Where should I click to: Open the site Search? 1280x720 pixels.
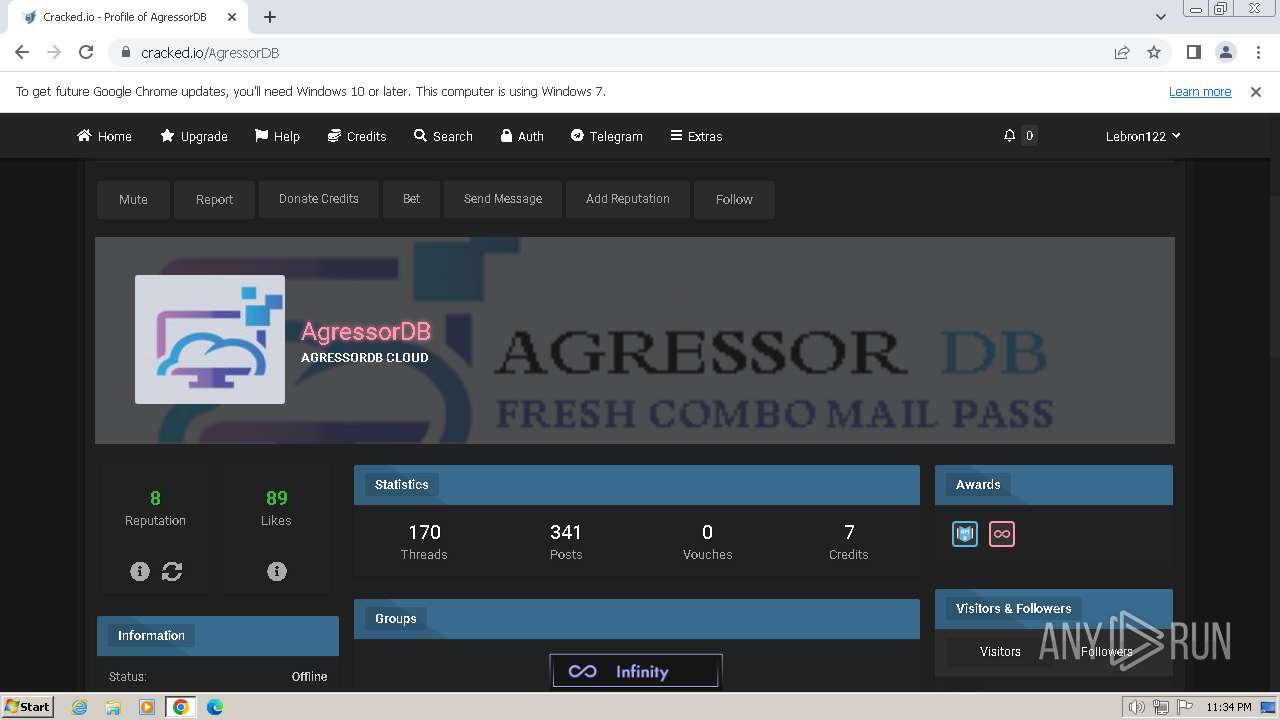(443, 136)
